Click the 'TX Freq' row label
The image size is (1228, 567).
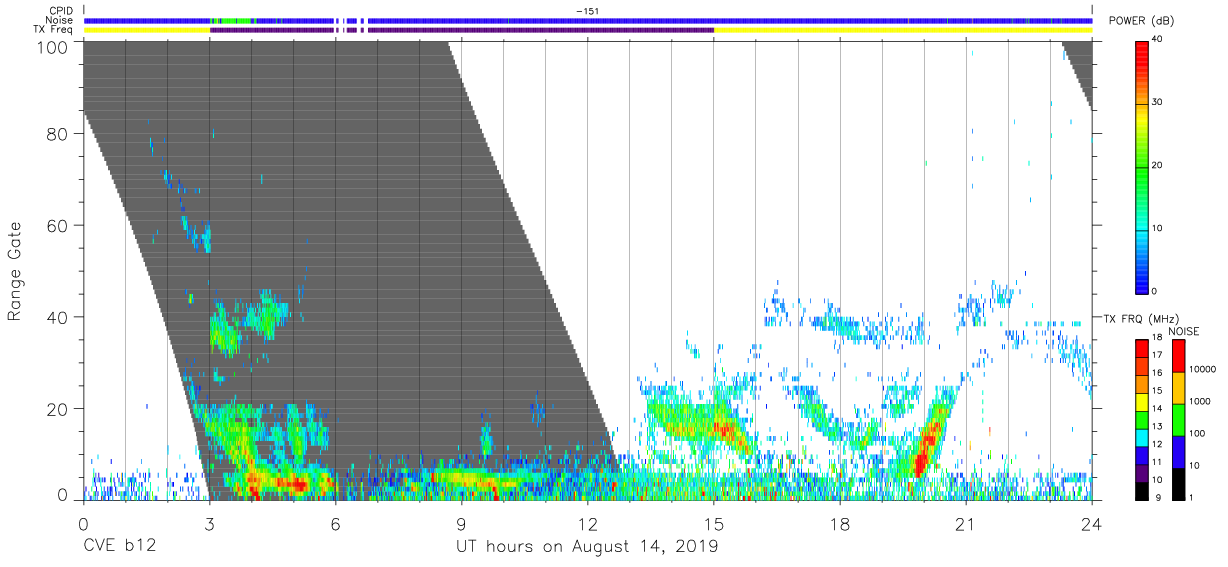point(54,30)
